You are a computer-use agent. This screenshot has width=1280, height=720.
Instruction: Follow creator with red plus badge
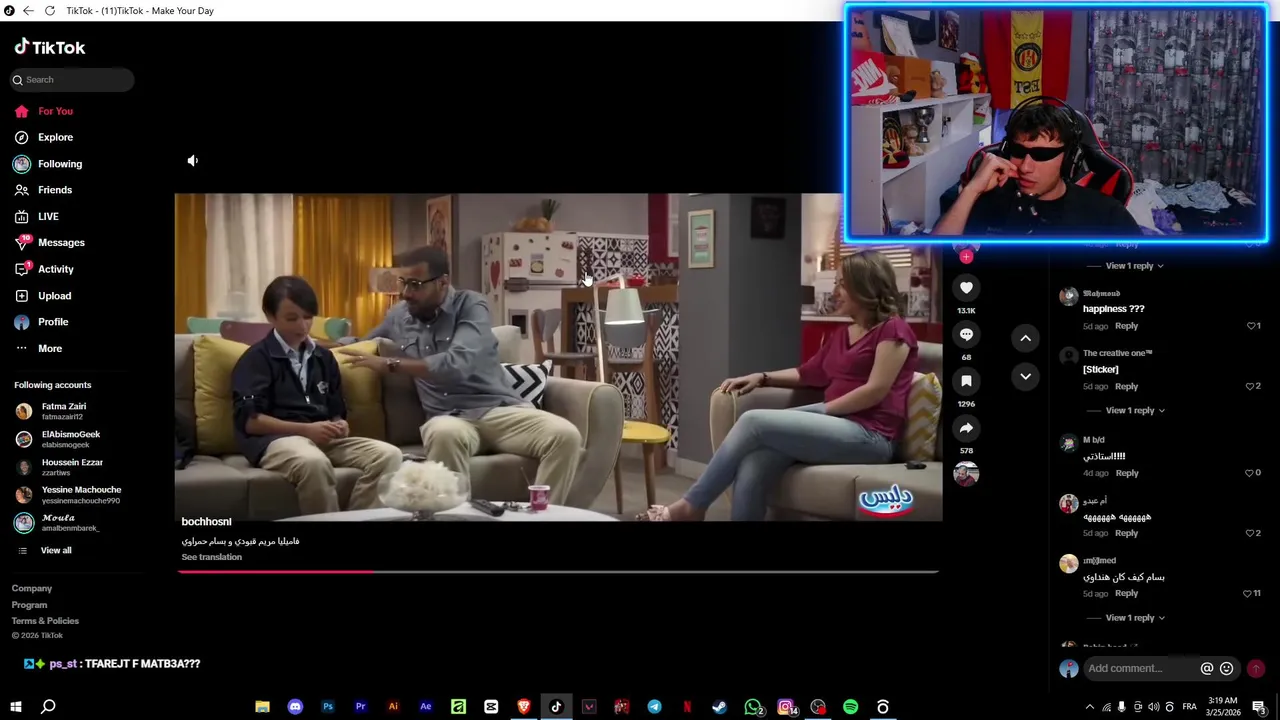(966, 257)
